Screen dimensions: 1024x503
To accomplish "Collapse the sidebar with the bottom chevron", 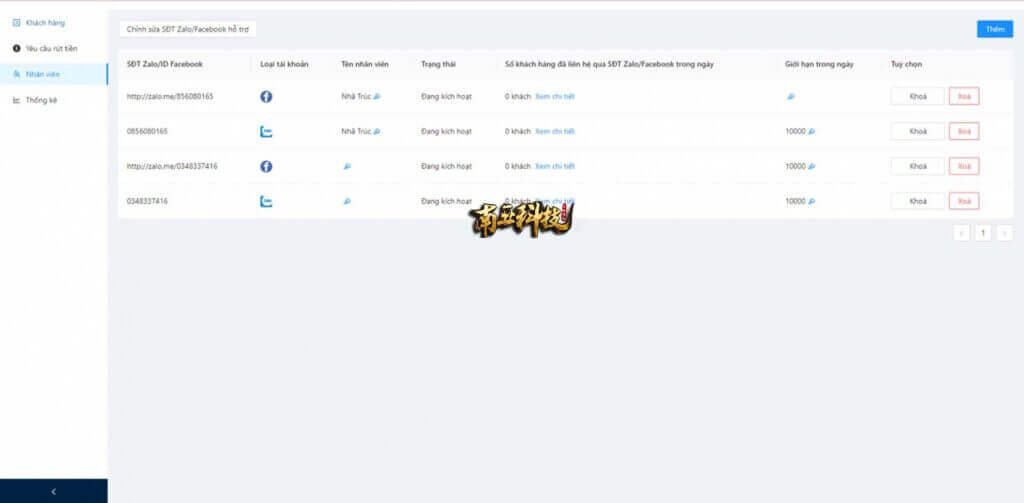I will point(53,491).
